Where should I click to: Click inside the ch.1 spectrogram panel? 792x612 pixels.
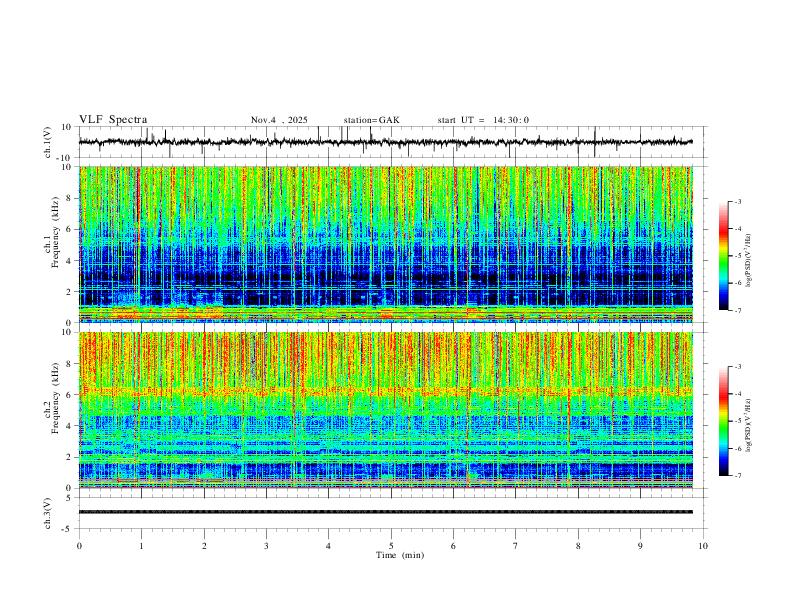coord(385,244)
